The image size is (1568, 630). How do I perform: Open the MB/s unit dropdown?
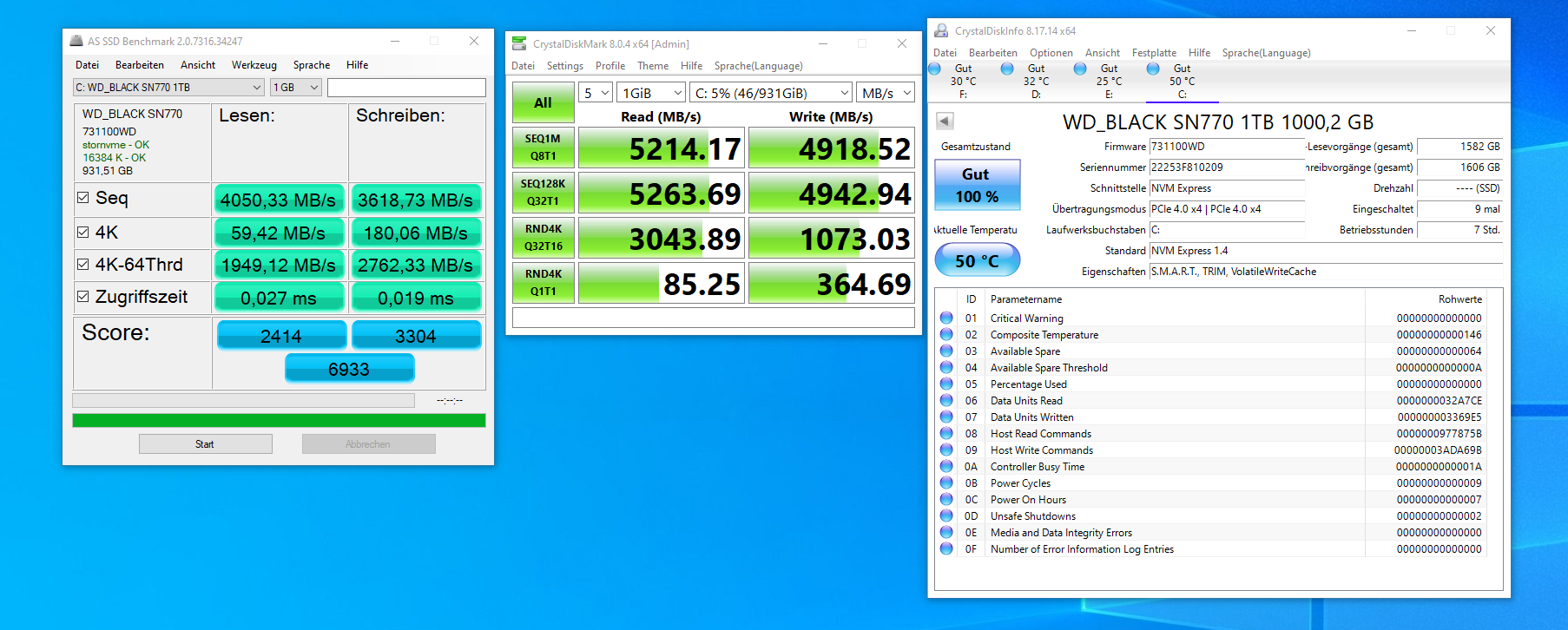point(886,93)
